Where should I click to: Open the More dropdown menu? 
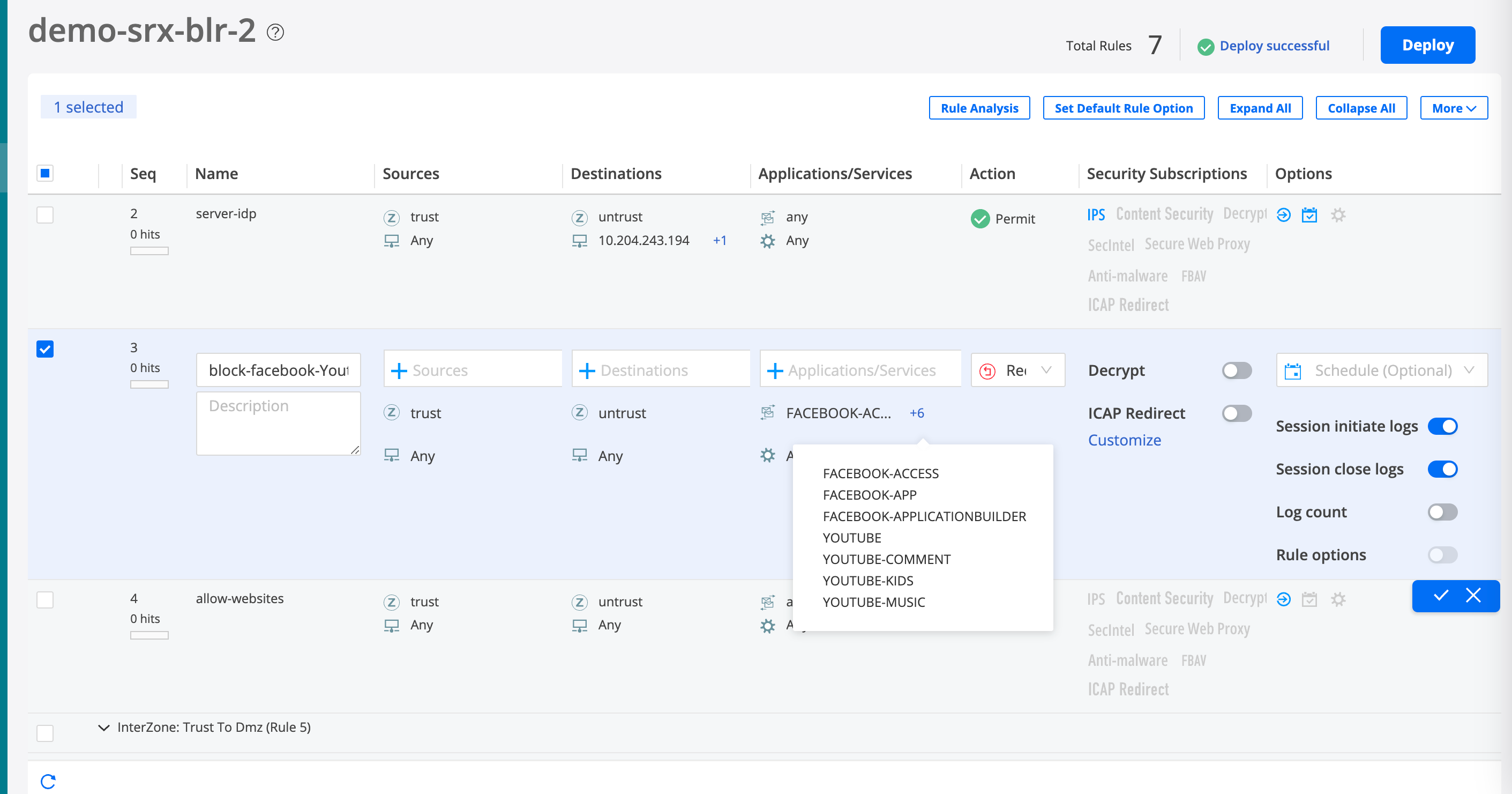pos(1453,108)
